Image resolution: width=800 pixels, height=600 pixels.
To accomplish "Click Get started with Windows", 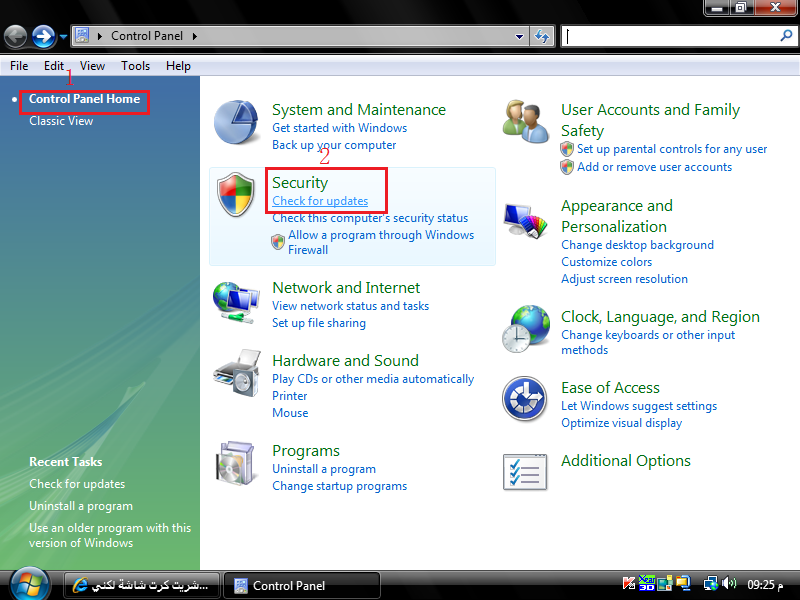I will point(339,128).
